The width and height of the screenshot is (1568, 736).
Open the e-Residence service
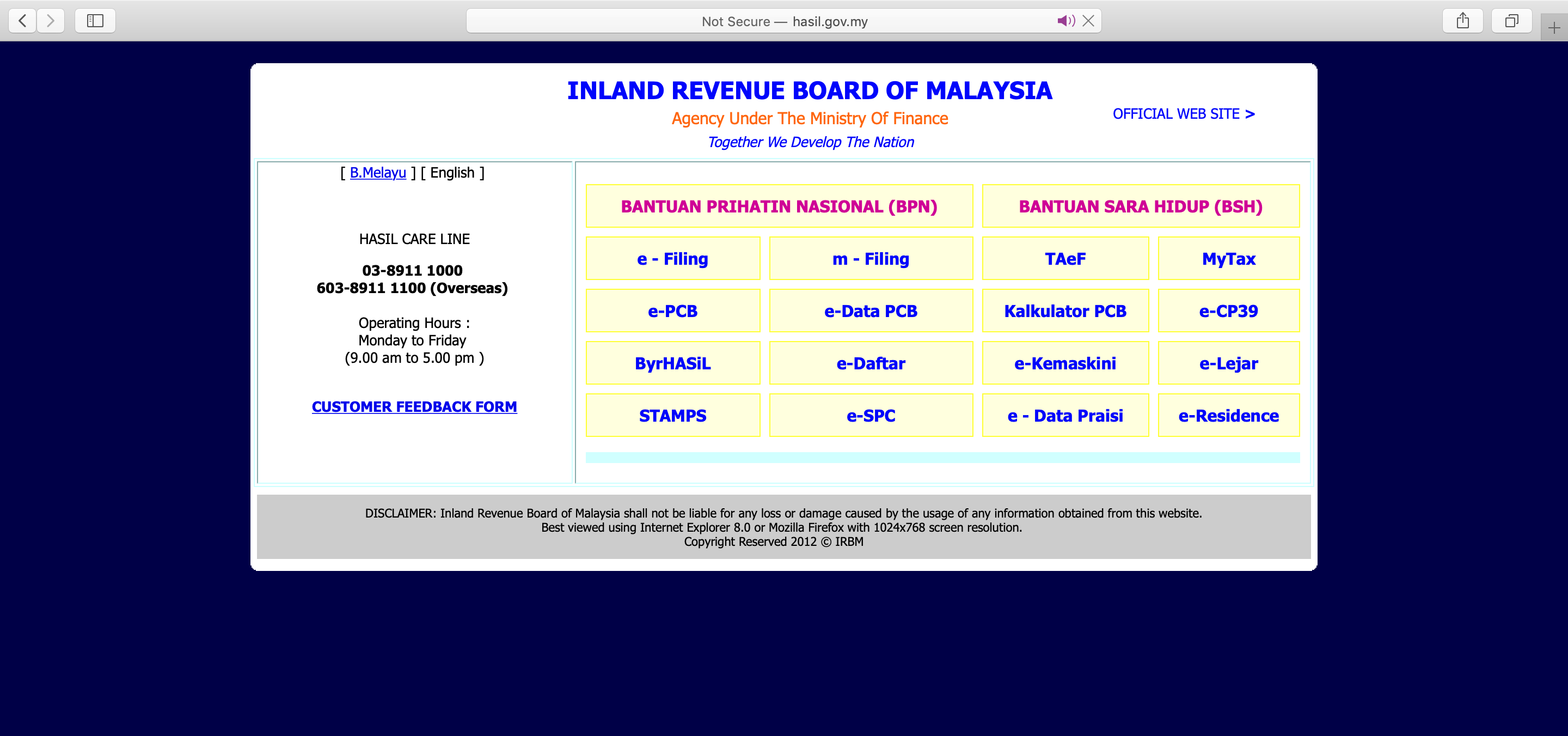pyautogui.click(x=1228, y=416)
